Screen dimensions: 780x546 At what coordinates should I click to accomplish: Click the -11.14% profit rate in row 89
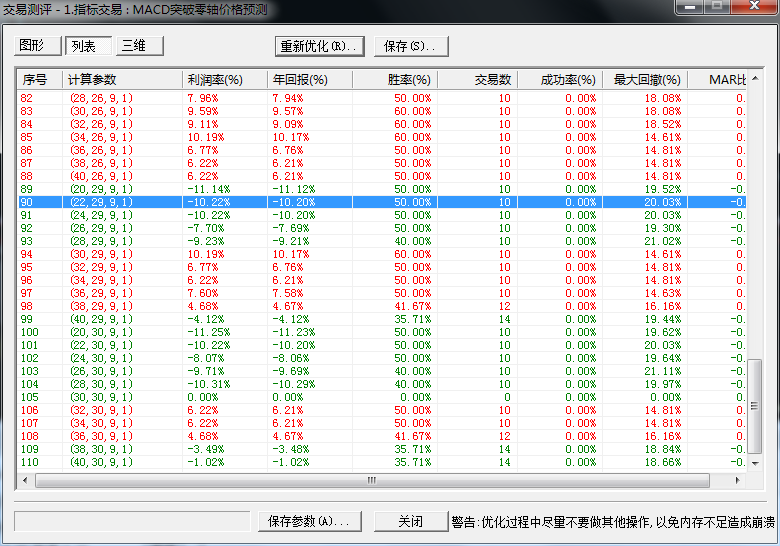tap(208, 189)
